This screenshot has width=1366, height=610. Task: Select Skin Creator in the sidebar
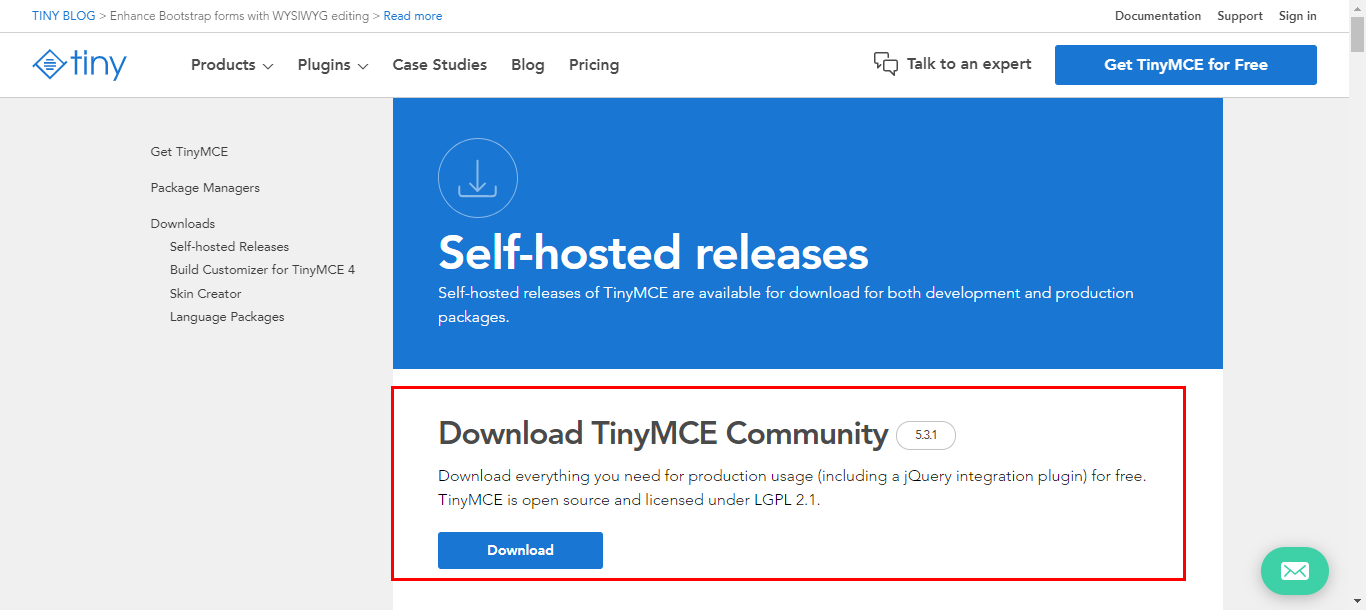(x=205, y=293)
